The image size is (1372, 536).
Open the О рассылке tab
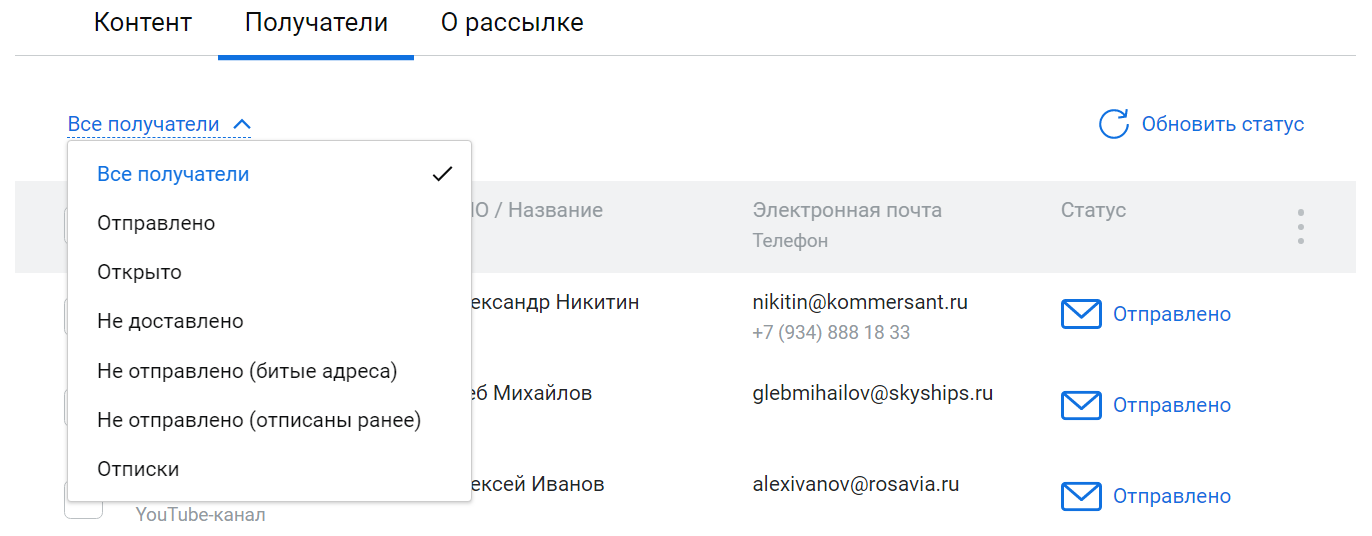[512, 23]
